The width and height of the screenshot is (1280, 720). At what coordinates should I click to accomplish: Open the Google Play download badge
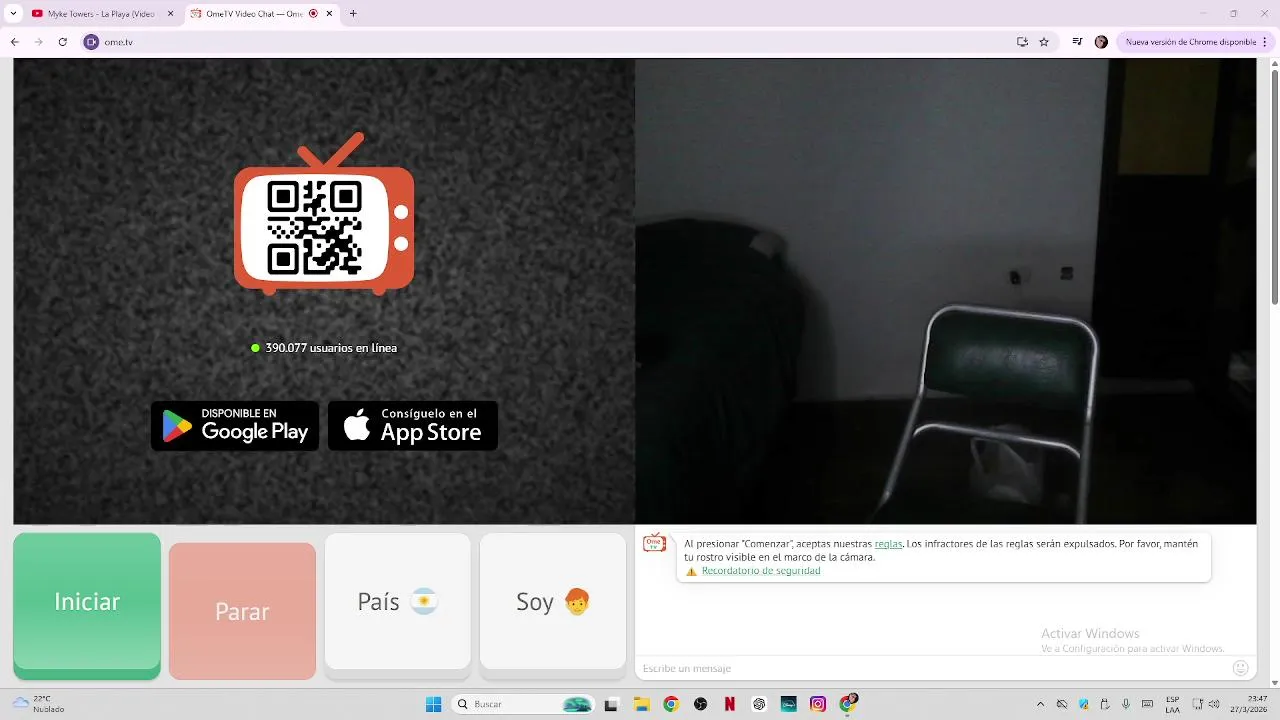pyautogui.click(x=235, y=426)
